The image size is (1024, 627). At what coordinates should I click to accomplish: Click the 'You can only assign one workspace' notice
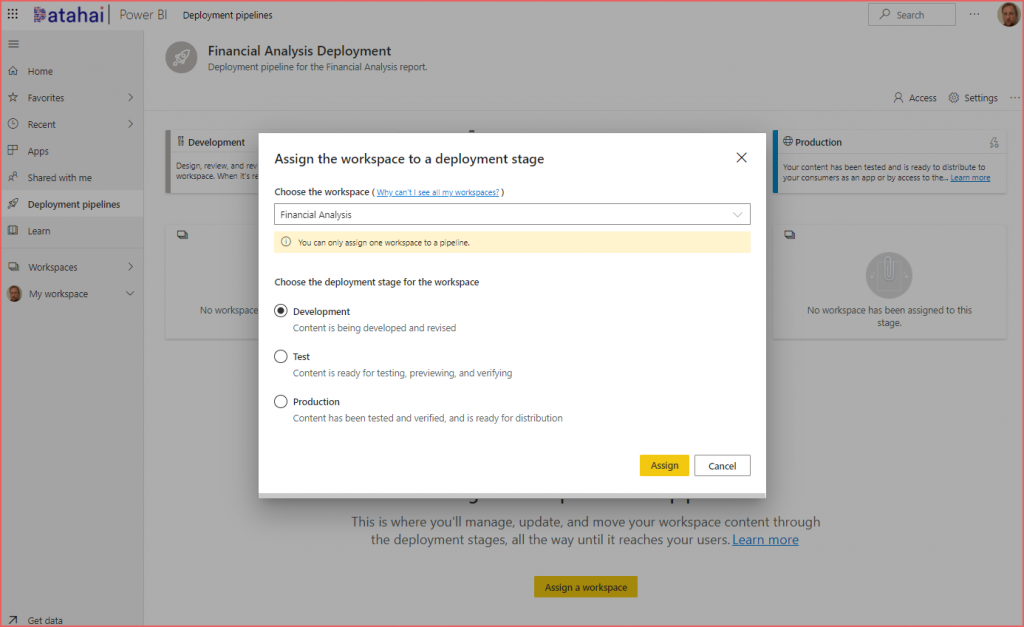512,242
